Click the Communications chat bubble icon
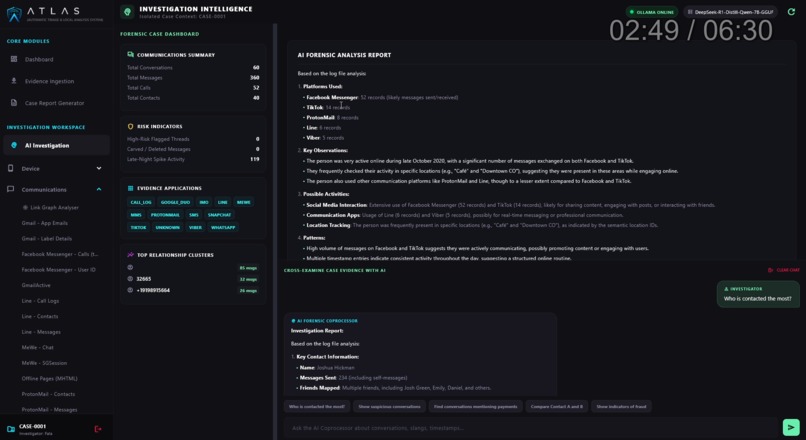 [x=10, y=189]
